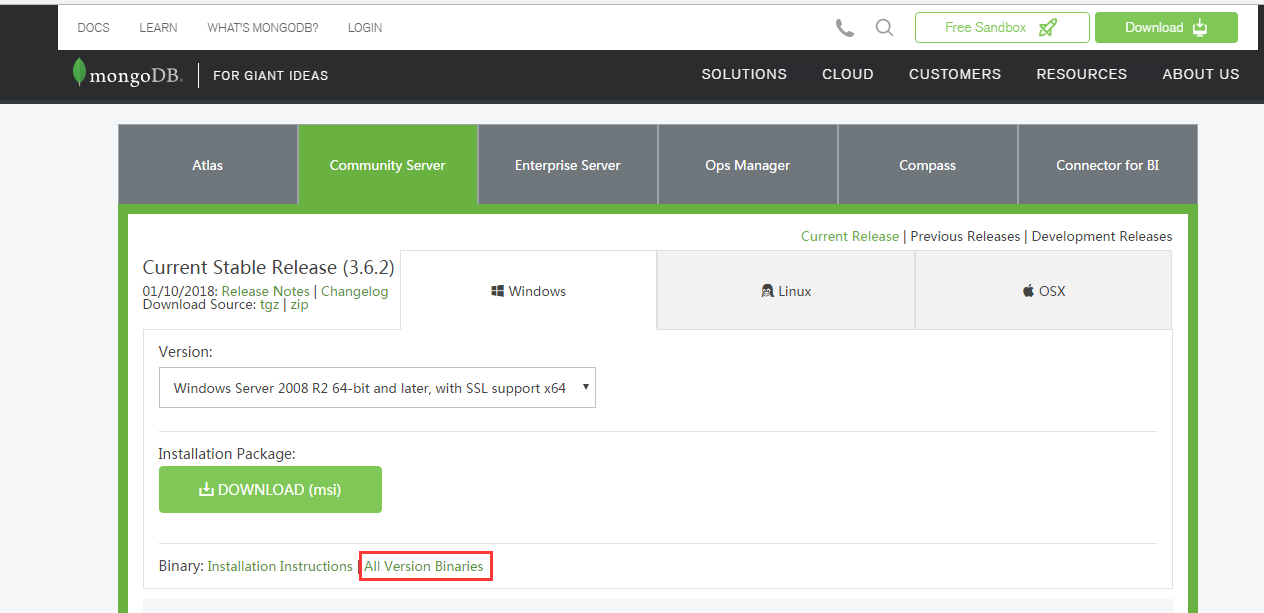This screenshot has height=613, width=1264.
Task: Click the top Download button
Action: 1166,27
